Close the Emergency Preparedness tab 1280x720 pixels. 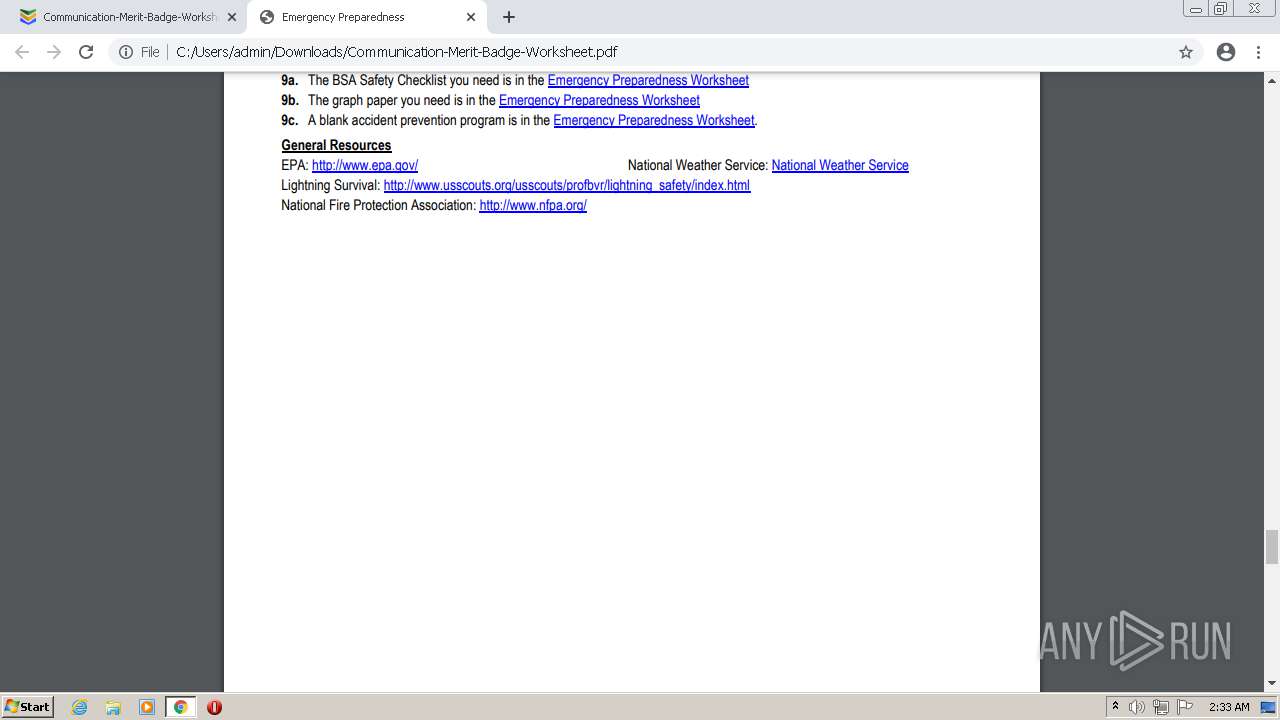coord(471,17)
